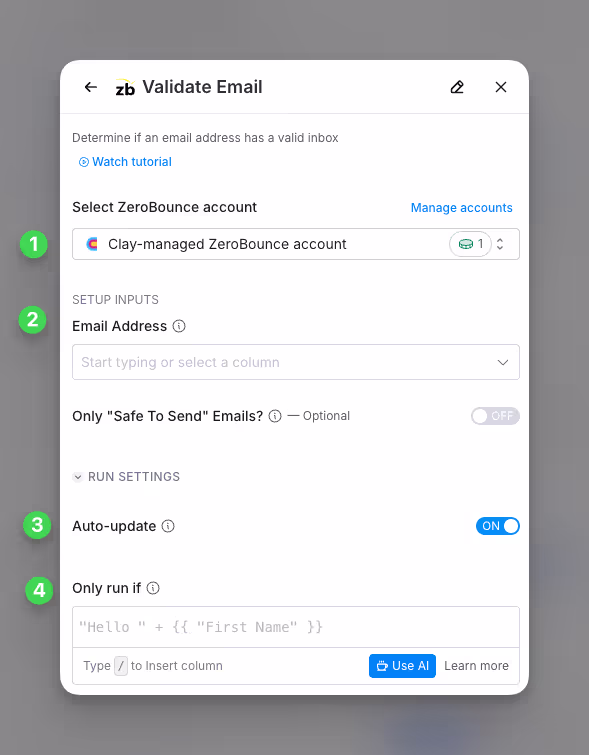Click the ZeroBounce zb logo icon

[x=125, y=87]
